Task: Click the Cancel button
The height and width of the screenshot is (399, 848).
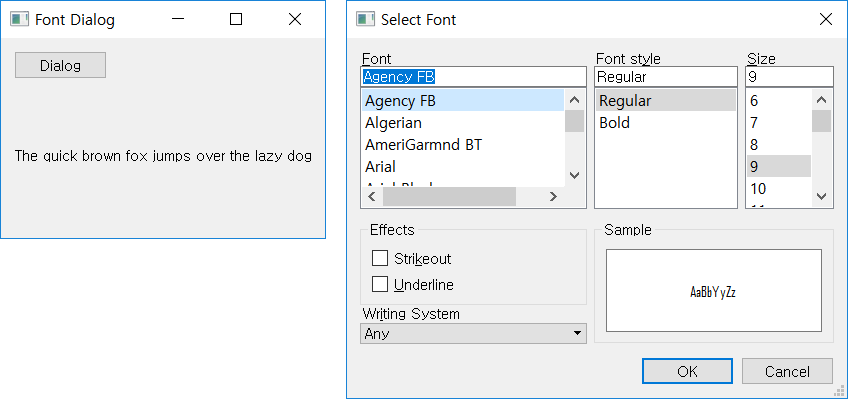Action: pyautogui.click(x=787, y=371)
